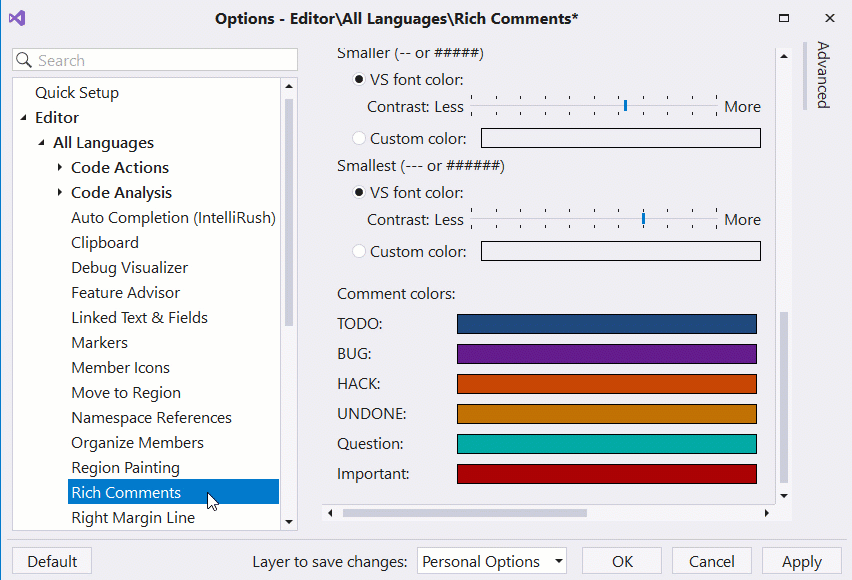Click the Smallest contrast slider handle
Image resolution: width=852 pixels, height=580 pixels.
click(643, 218)
